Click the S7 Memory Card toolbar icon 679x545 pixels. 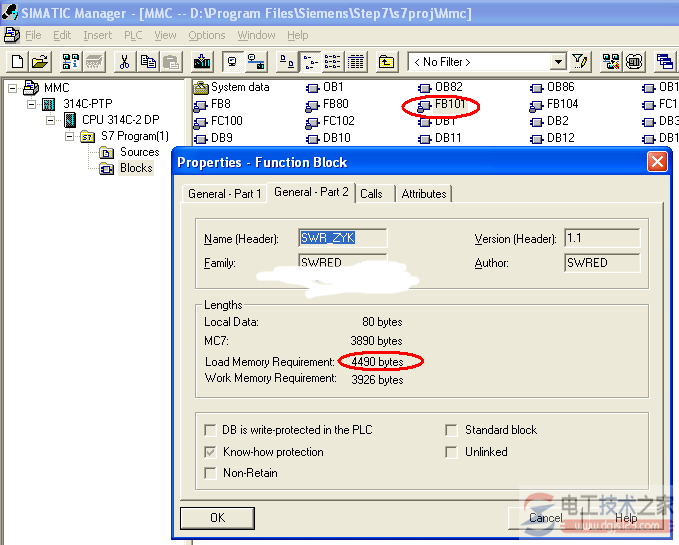[94, 62]
